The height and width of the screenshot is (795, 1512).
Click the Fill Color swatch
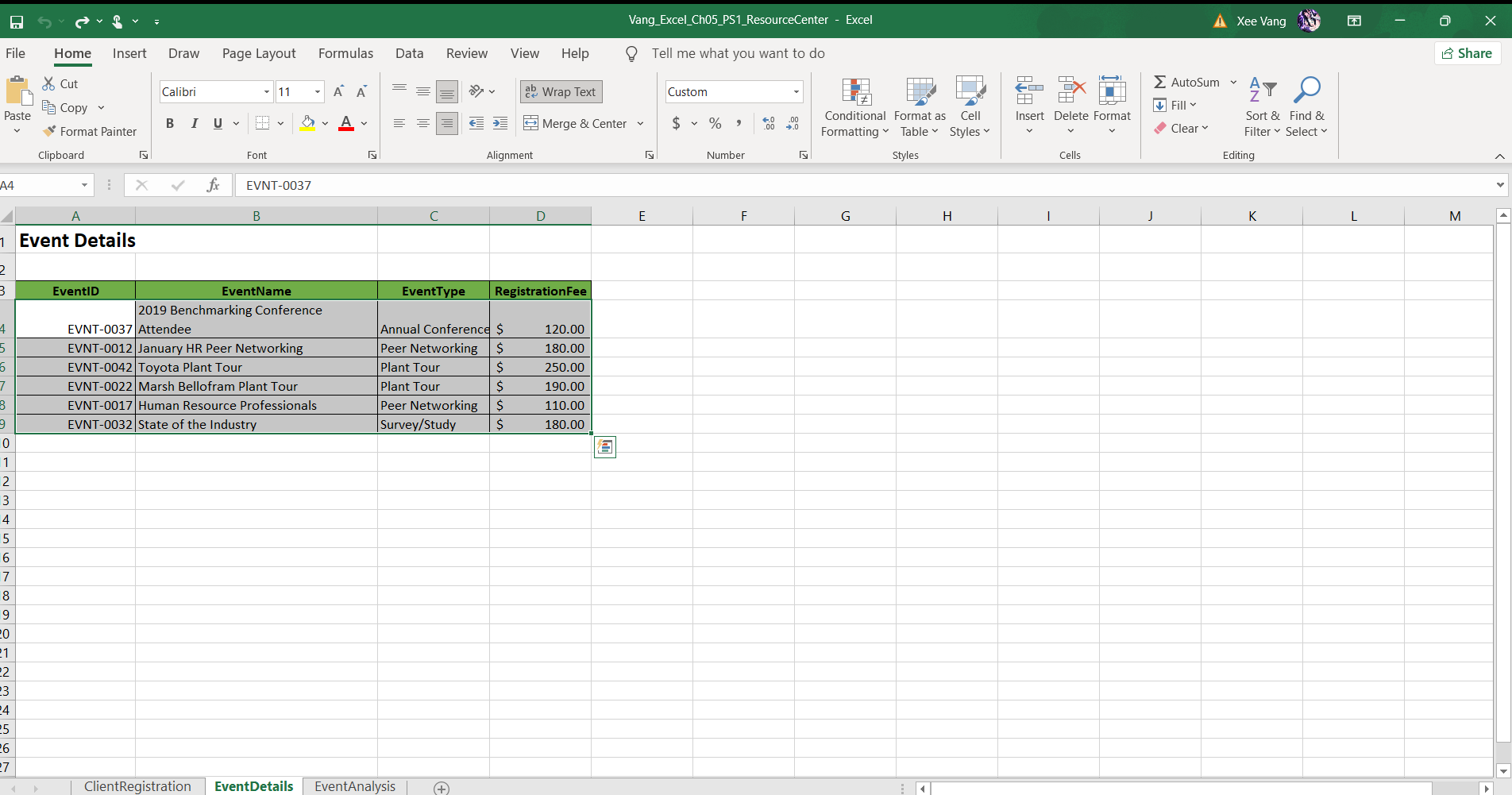pyautogui.click(x=308, y=123)
